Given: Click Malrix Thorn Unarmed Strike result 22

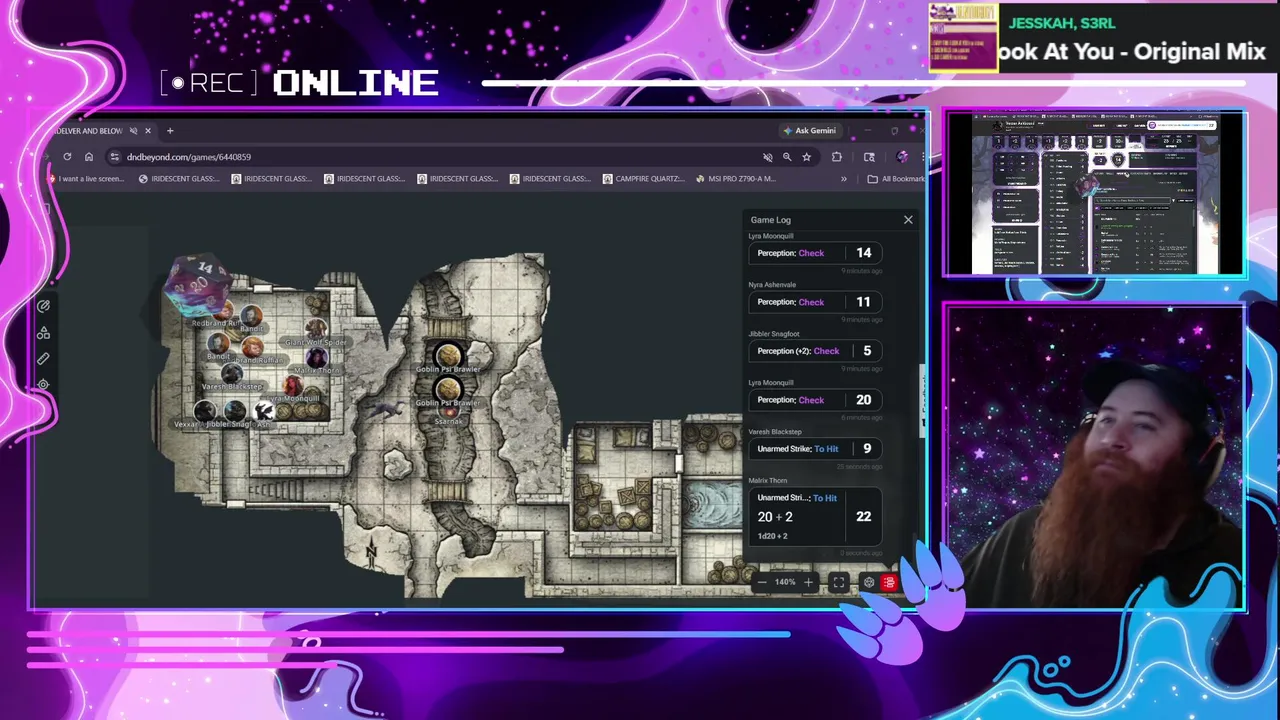Looking at the screenshot, I should (x=863, y=517).
